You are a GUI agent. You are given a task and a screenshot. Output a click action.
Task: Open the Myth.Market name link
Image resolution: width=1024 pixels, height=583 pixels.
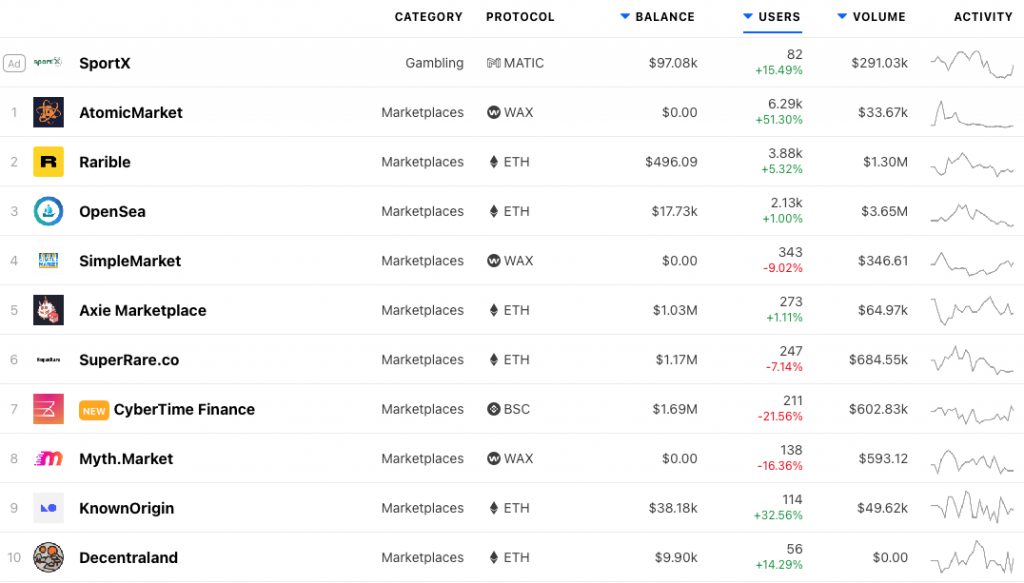(x=126, y=459)
